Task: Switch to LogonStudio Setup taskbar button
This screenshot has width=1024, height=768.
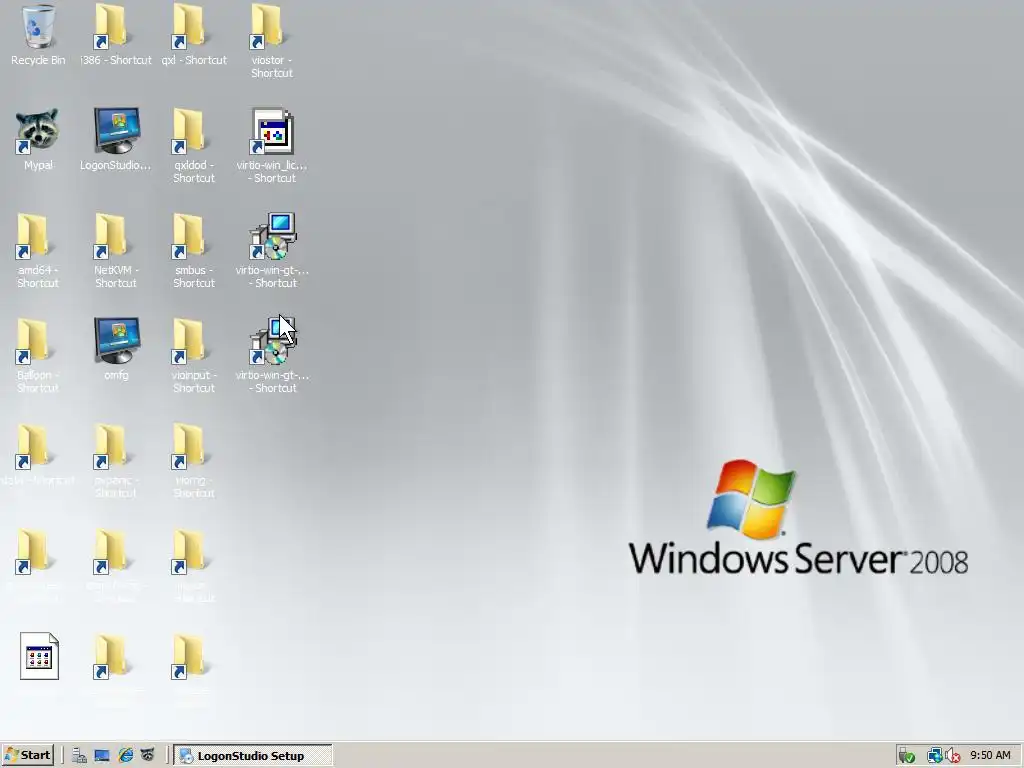Action: [x=253, y=756]
